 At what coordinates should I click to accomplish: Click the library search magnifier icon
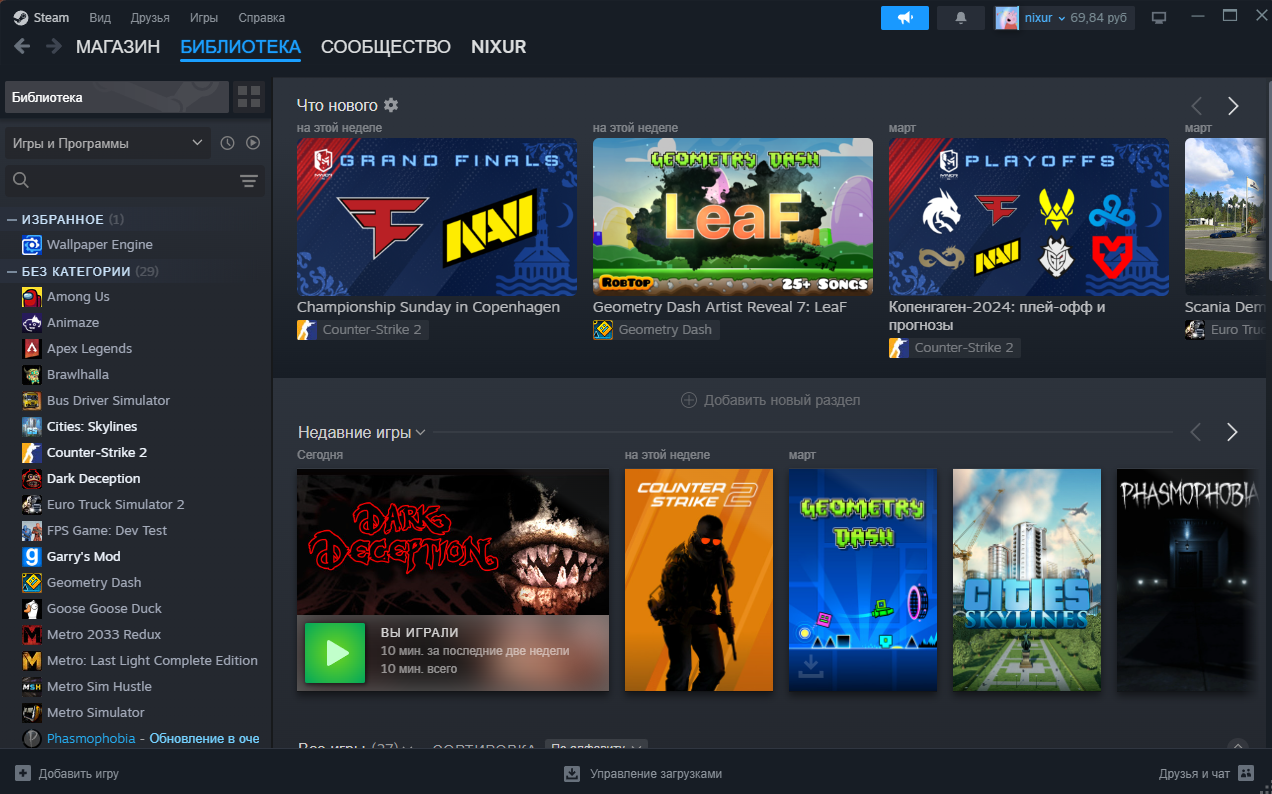pyautogui.click(x=21, y=181)
